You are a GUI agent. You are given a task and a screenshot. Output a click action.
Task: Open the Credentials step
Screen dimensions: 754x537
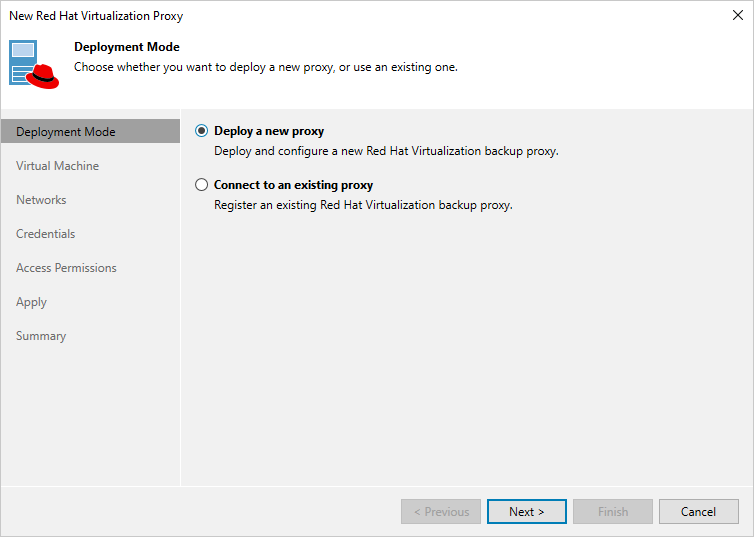[46, 234]
